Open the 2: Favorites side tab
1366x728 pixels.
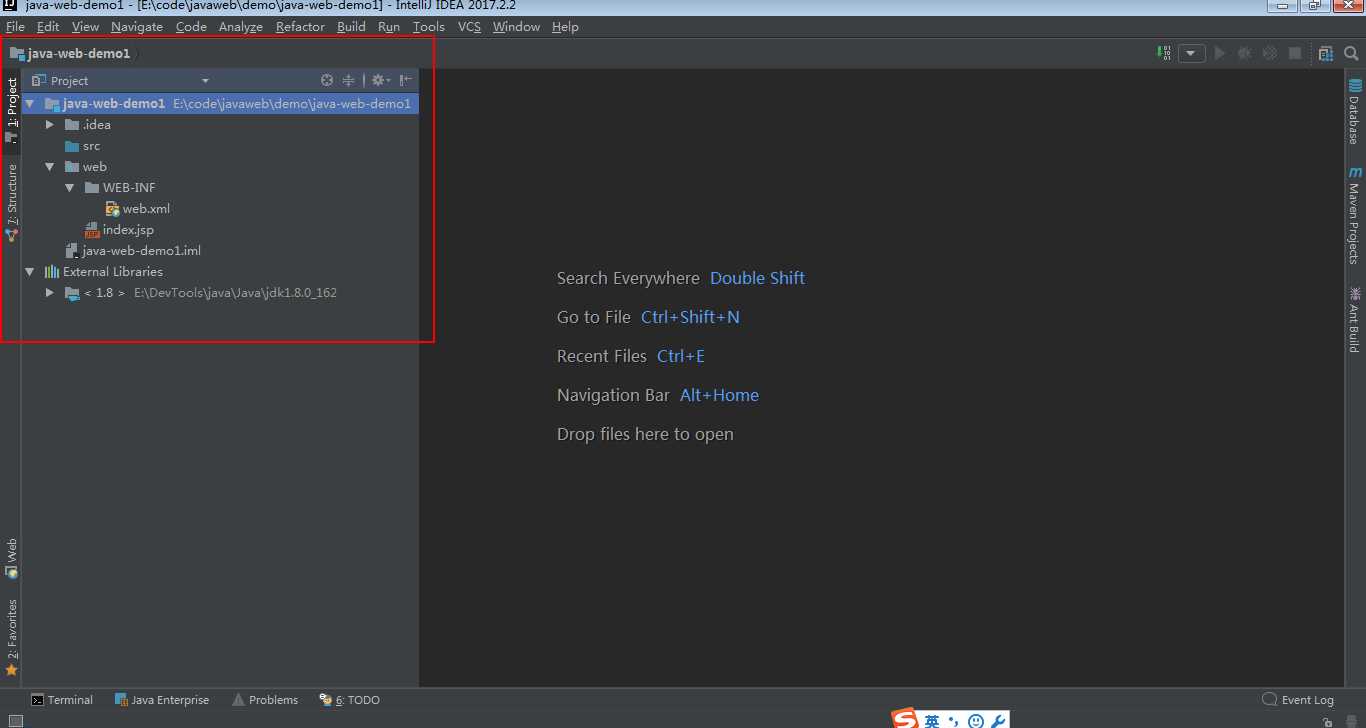11,637
